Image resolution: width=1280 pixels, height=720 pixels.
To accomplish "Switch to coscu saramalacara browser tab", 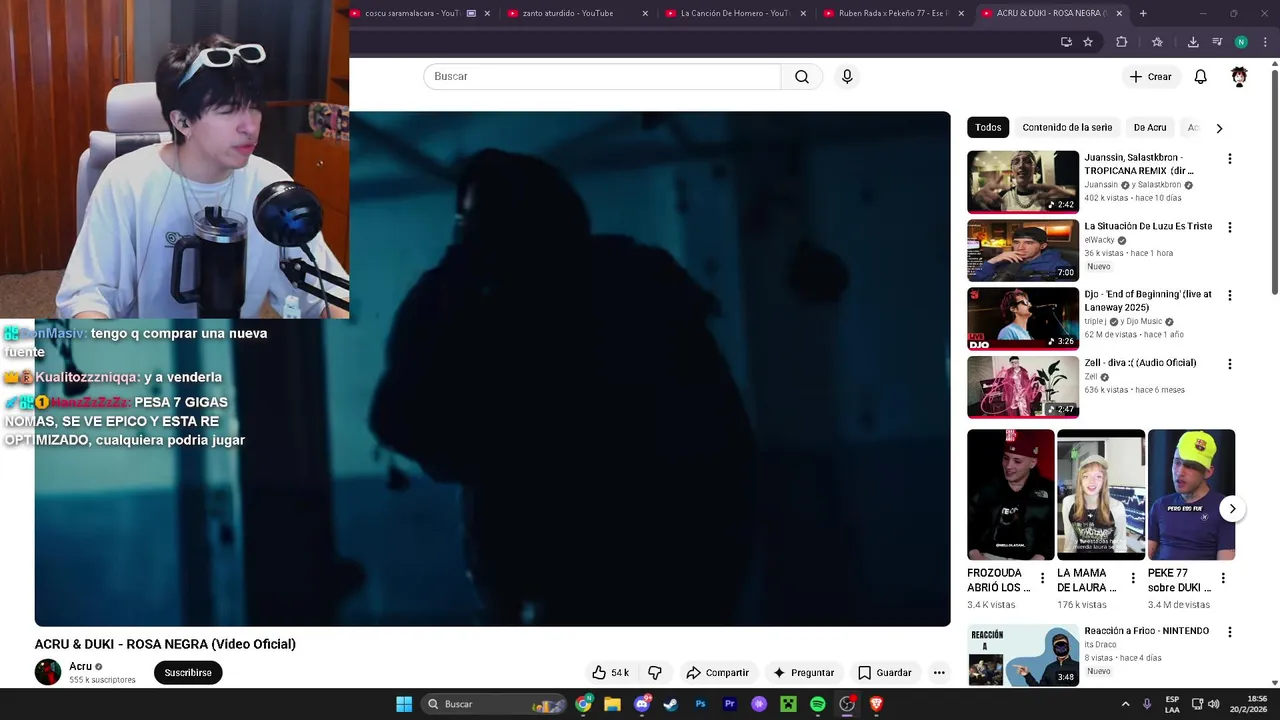I will point(420,13).
